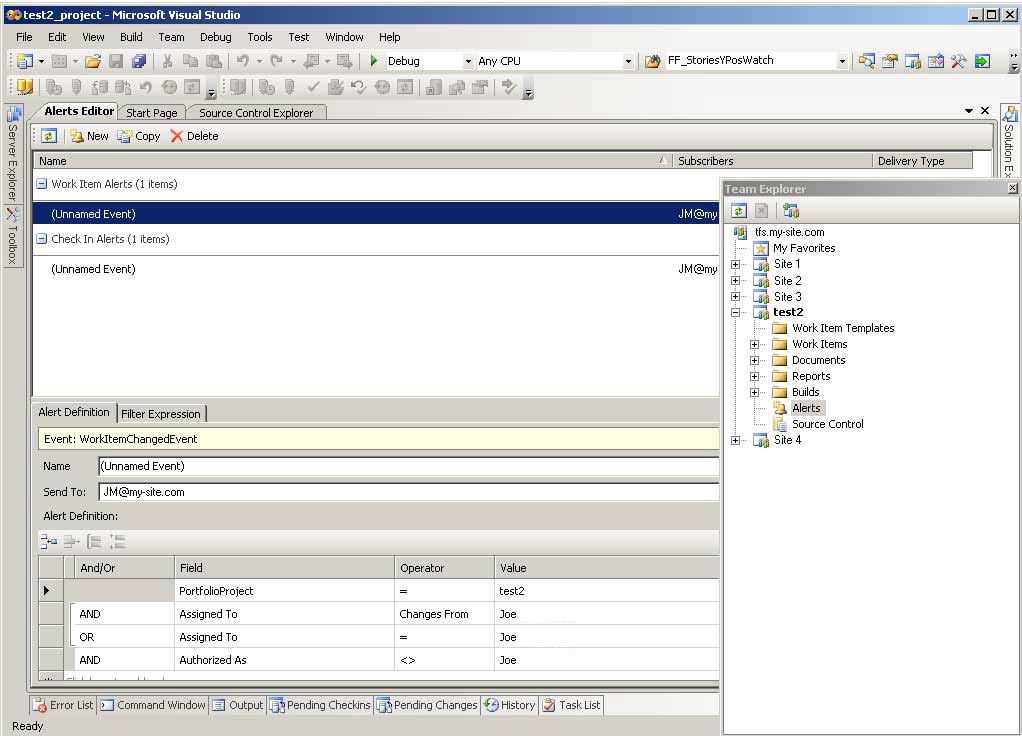Click the green arrow icon at toolbar end
Viewport: 1022px width, 736px height.
pos(982,61)
